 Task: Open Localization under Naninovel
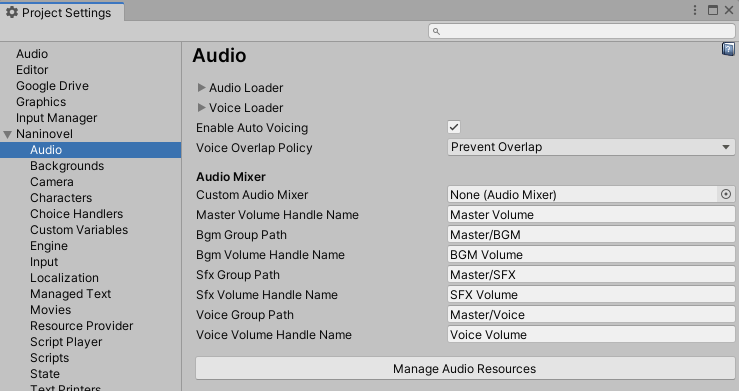tap(65, 278)
